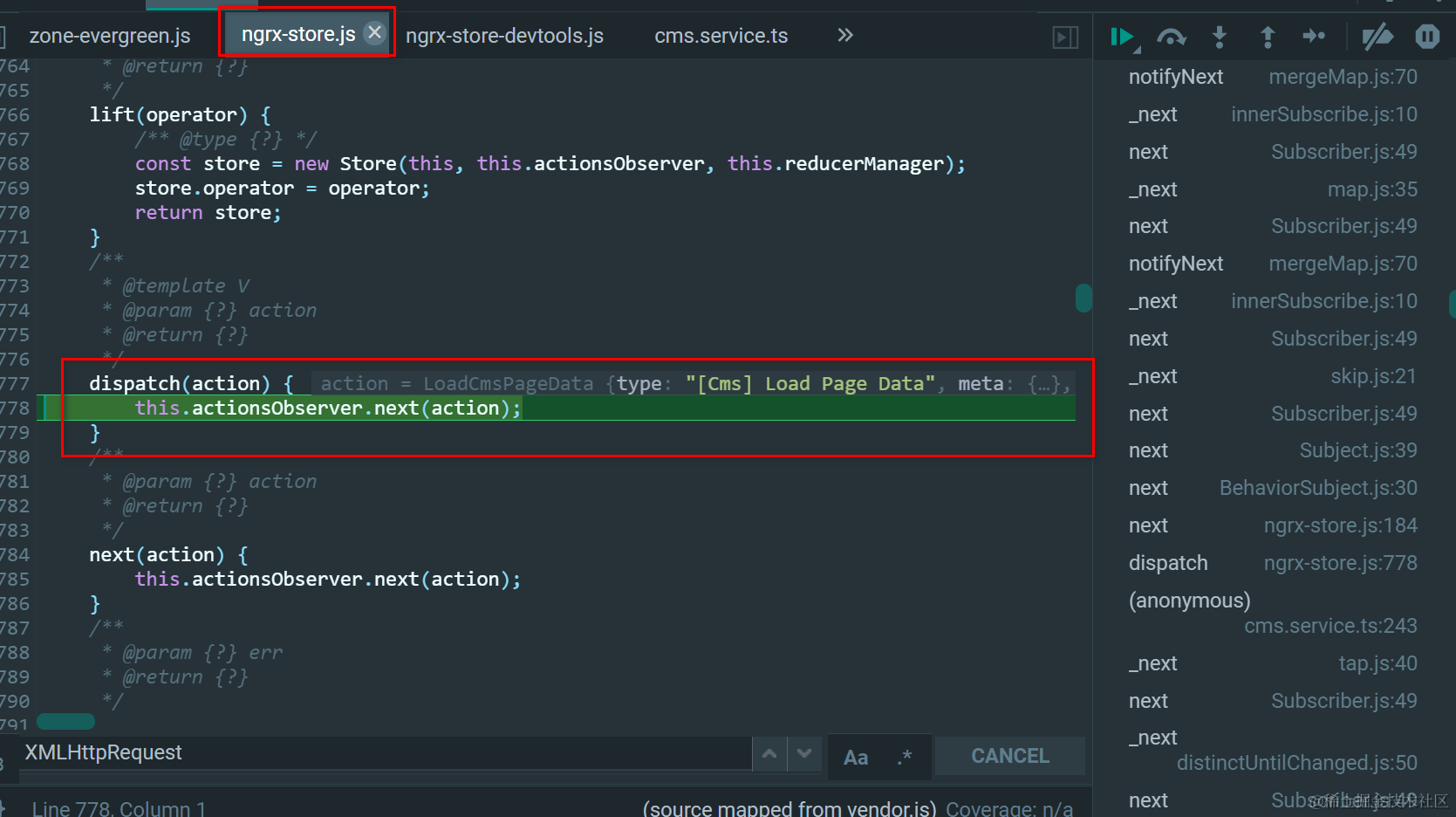Select call frame _next tap.js:40
This screenshot has width=1456, height=817.
pos(1273,663)
